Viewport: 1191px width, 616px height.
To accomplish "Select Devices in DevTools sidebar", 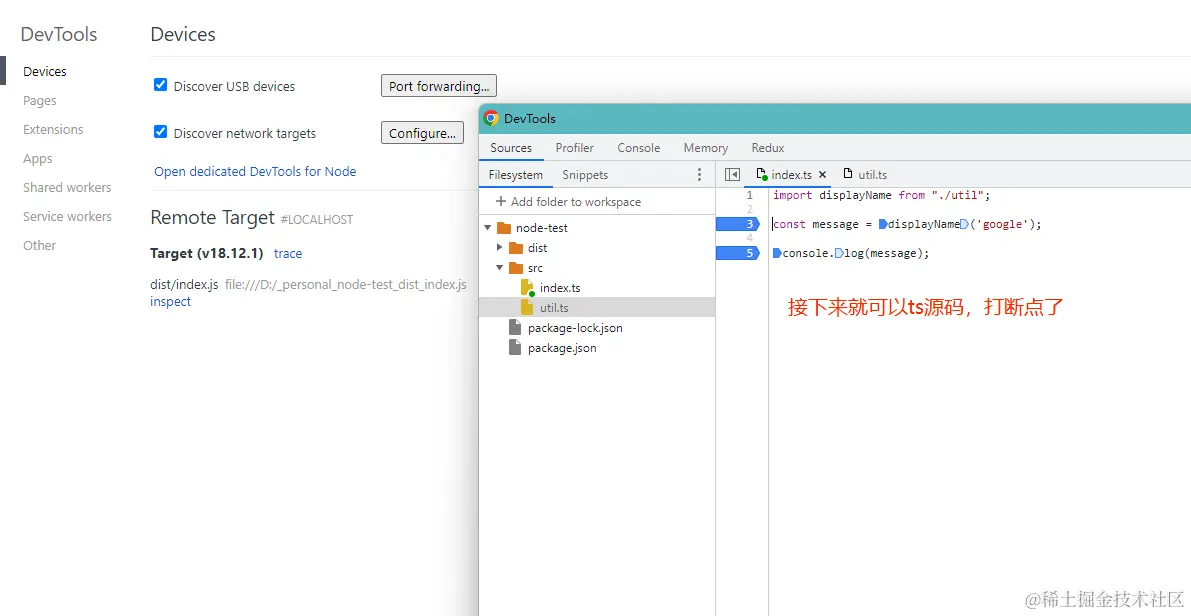I will pyautogui.click(x=45, y=71).
